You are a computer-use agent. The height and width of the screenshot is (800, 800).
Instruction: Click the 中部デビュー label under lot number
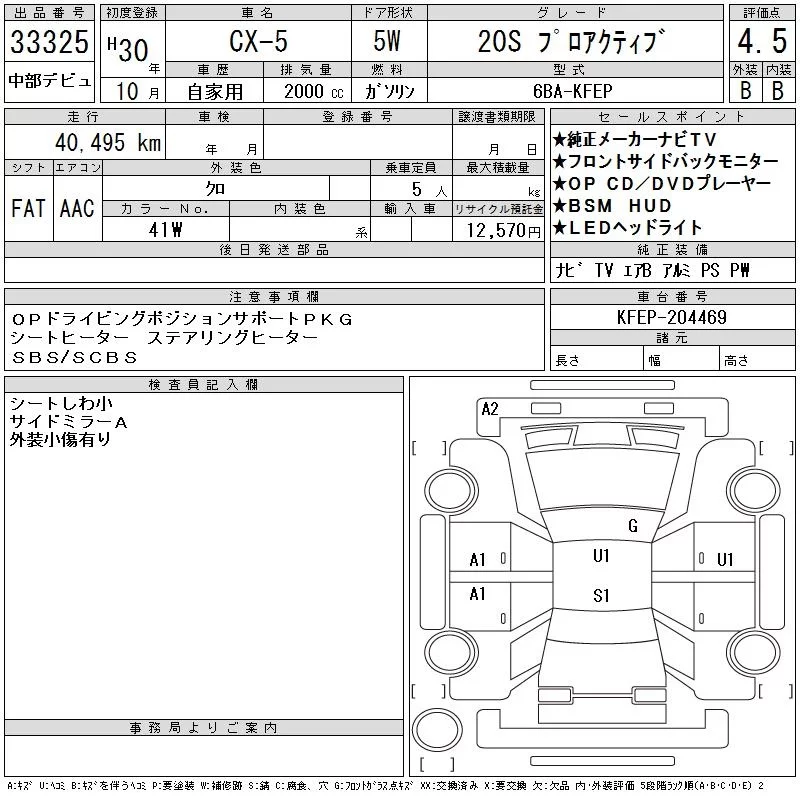click(49, 81)
